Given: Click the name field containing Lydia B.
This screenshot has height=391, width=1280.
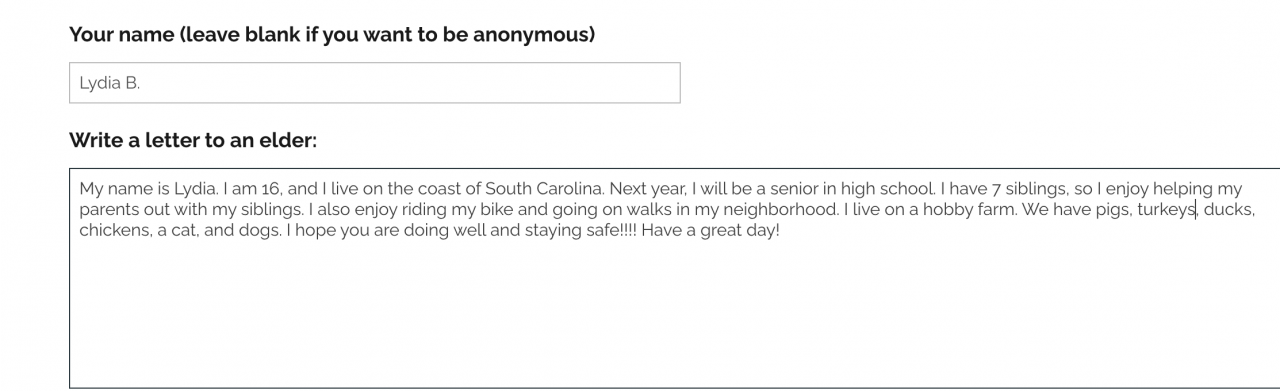Looking at the screenshot, I should pos(374,83).
